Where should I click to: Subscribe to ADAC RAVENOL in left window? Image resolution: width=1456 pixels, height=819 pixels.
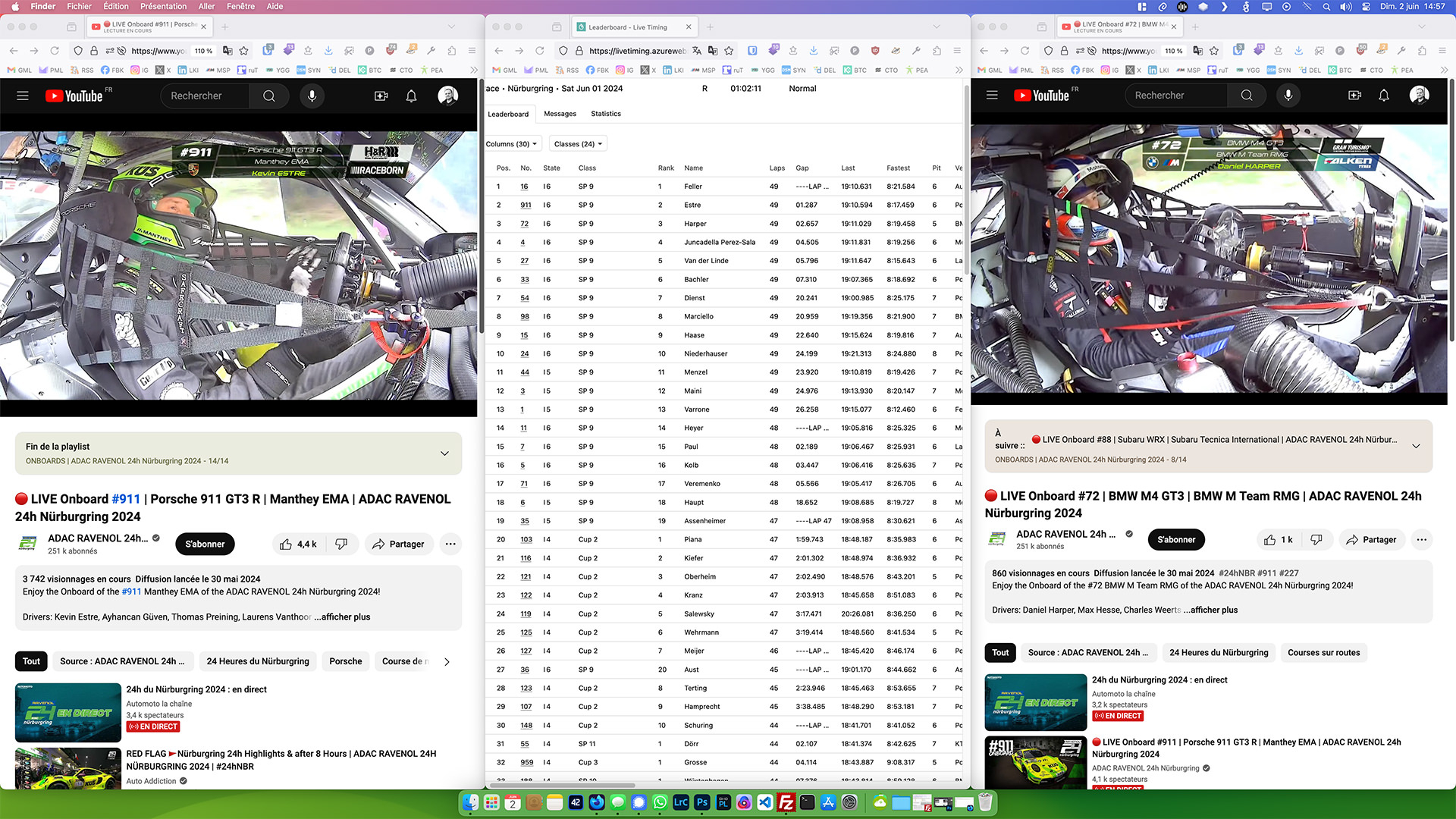click(x=205, y=544)
